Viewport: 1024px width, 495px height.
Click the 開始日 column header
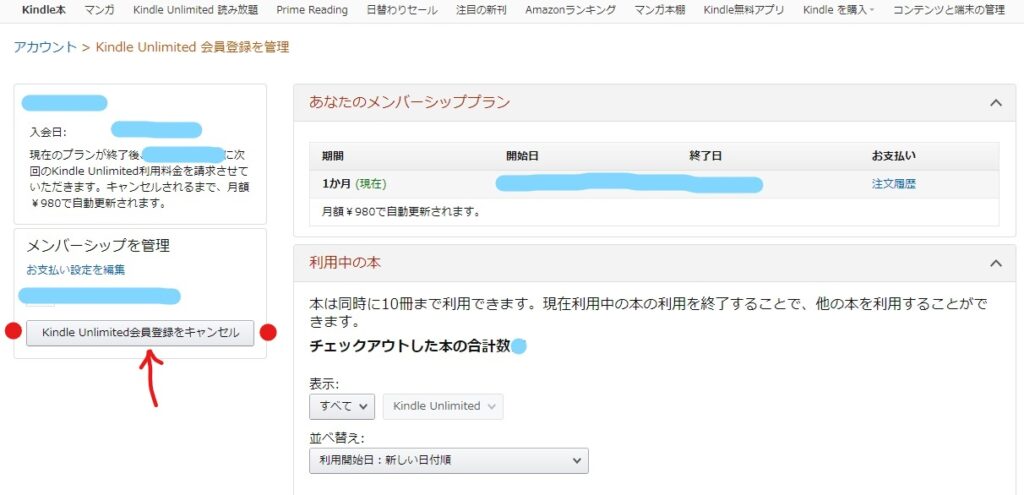click(522, 157)
